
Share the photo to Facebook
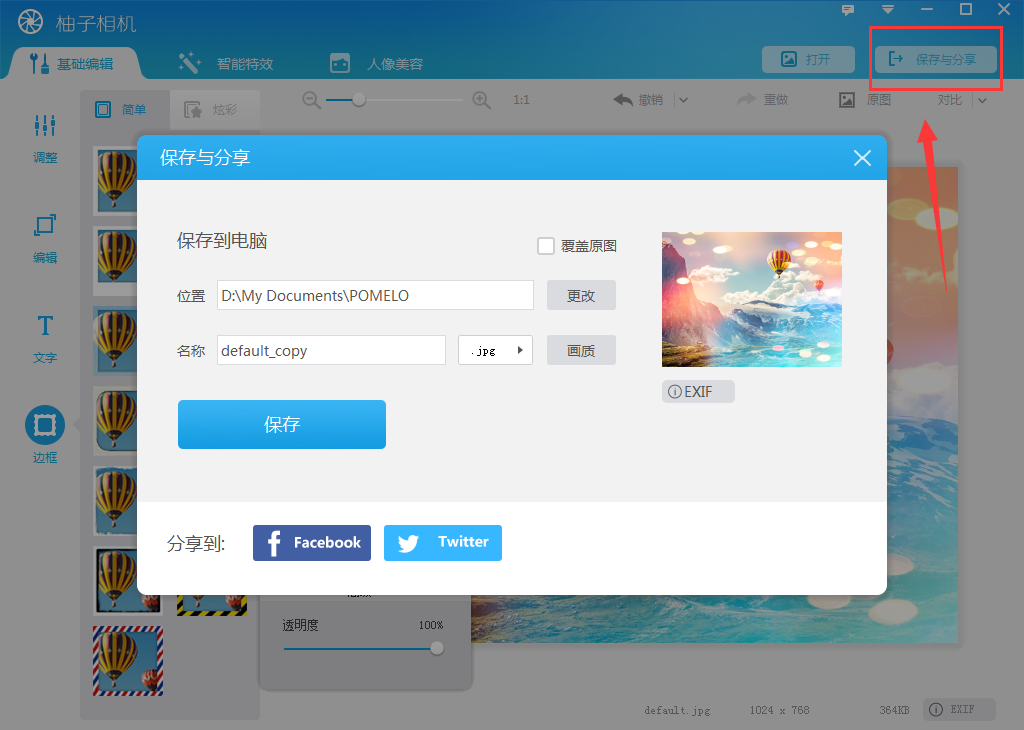tap(311, 542)
